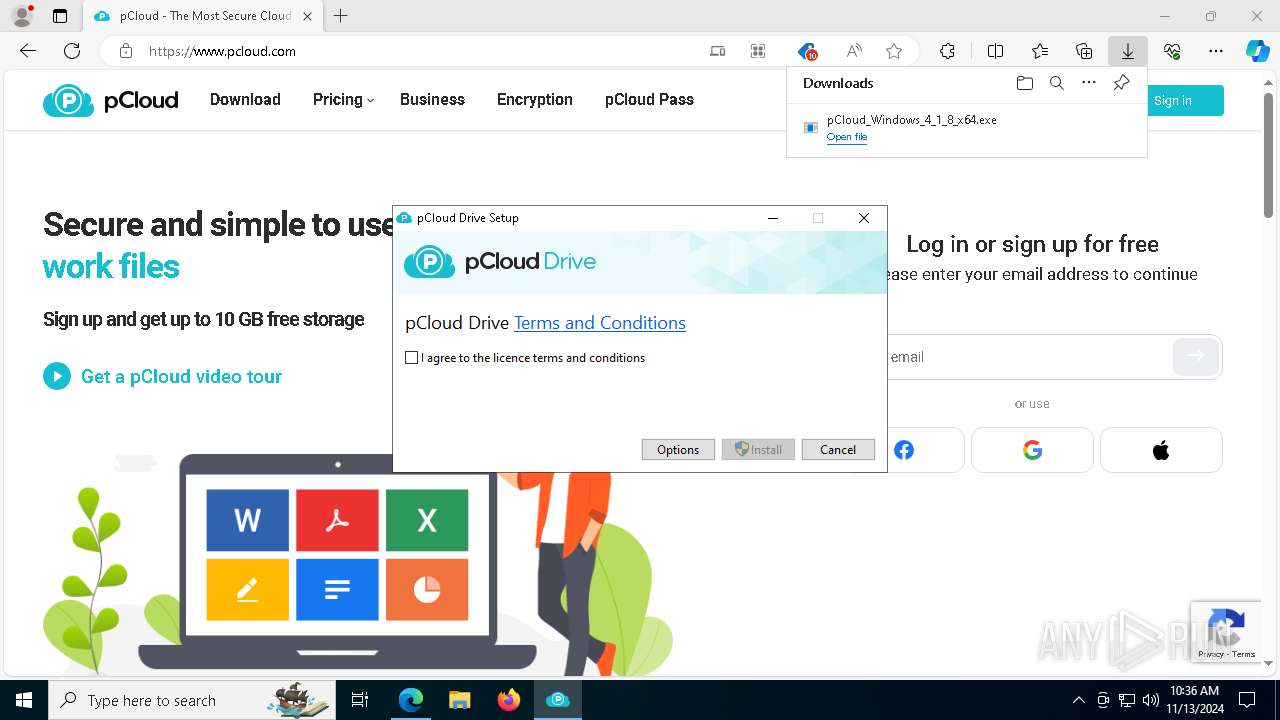1280x720 pixels.
Task: Pin the Downloads panel
Action: (x=1121, y=83)
